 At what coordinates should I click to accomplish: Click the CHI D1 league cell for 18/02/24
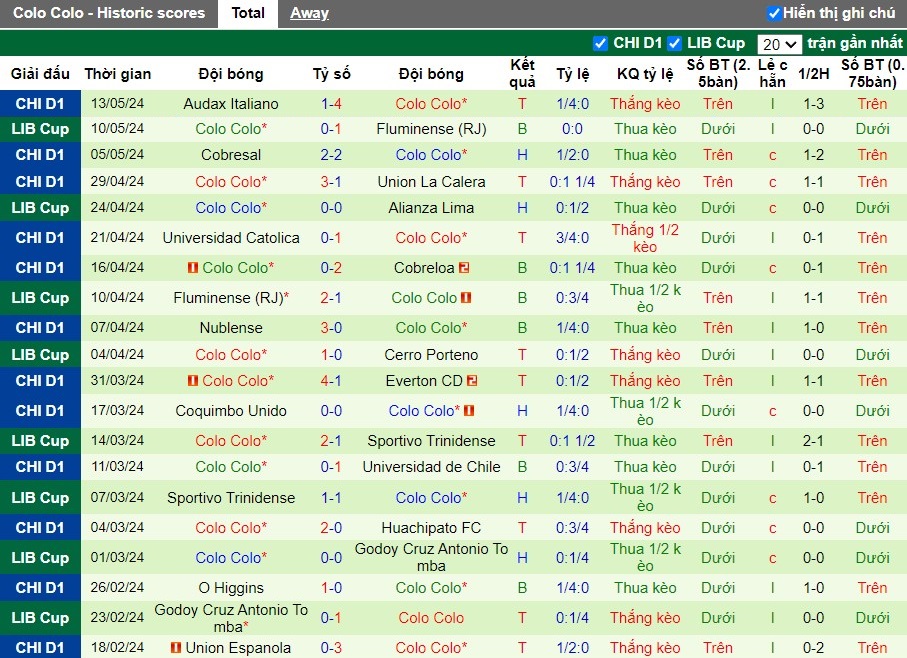[x=40, y=648]
